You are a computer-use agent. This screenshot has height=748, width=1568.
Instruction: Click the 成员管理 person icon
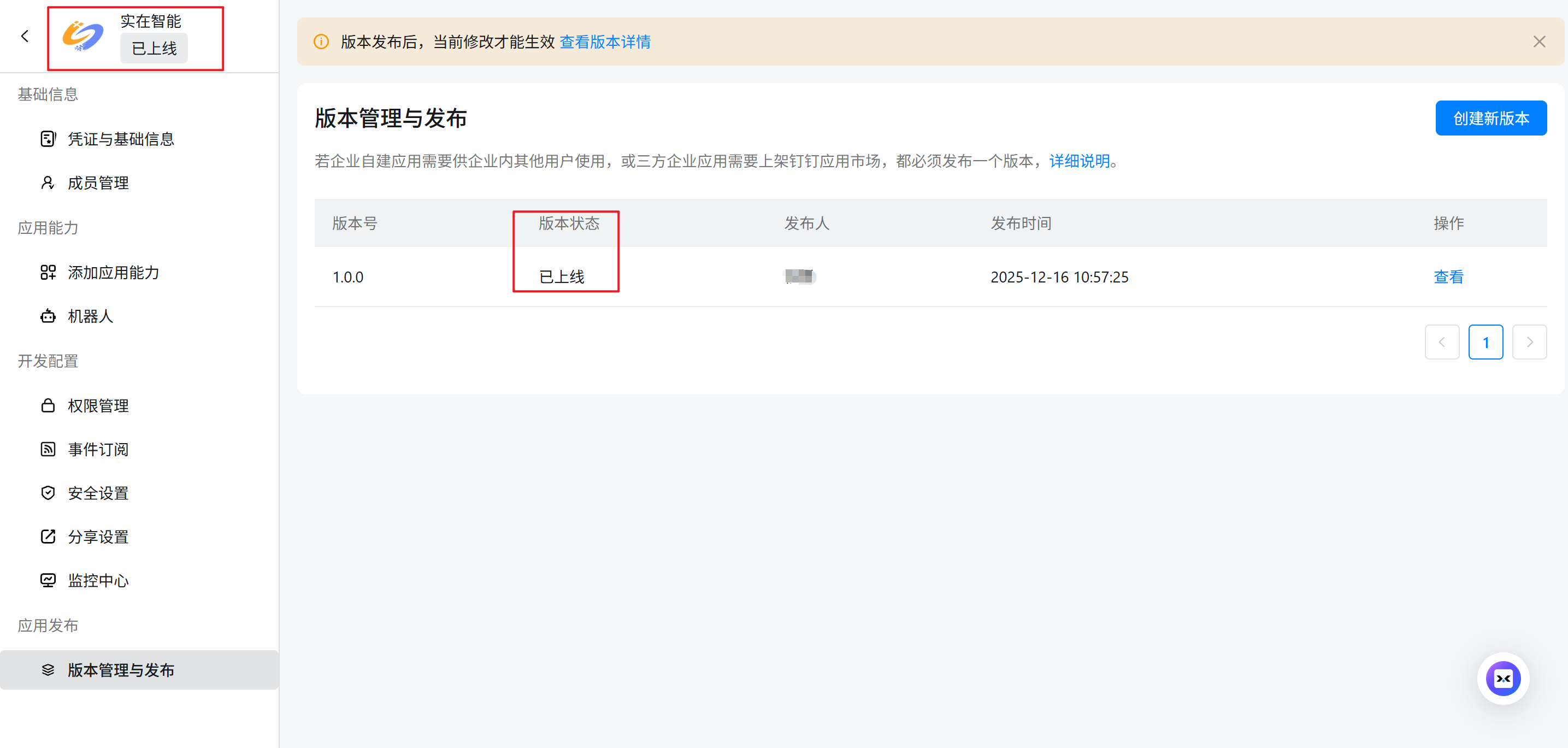(48, 182)
